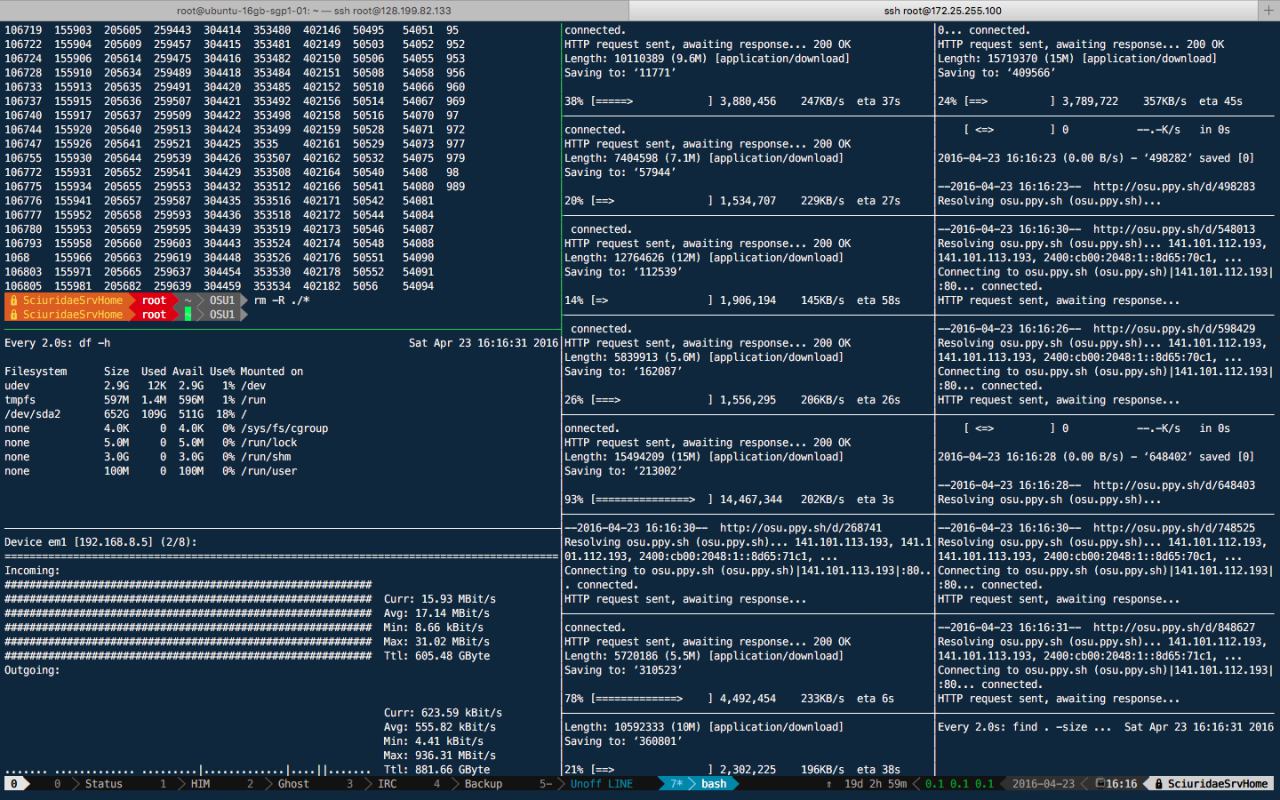Switch to the ssh root@172.25.255.100 tab
1280x800 pixels.
point(942,10)
